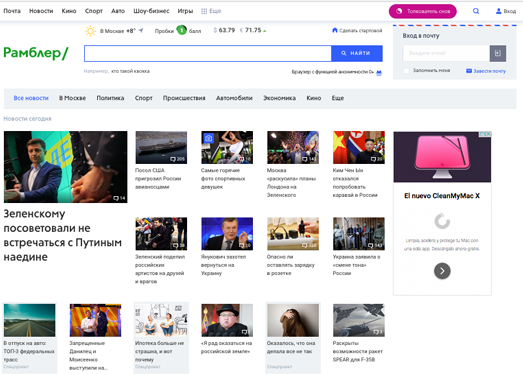Open Kim Jong Un flags thumbnail
Screen dimensions: 523x375
tap(359, 147)
